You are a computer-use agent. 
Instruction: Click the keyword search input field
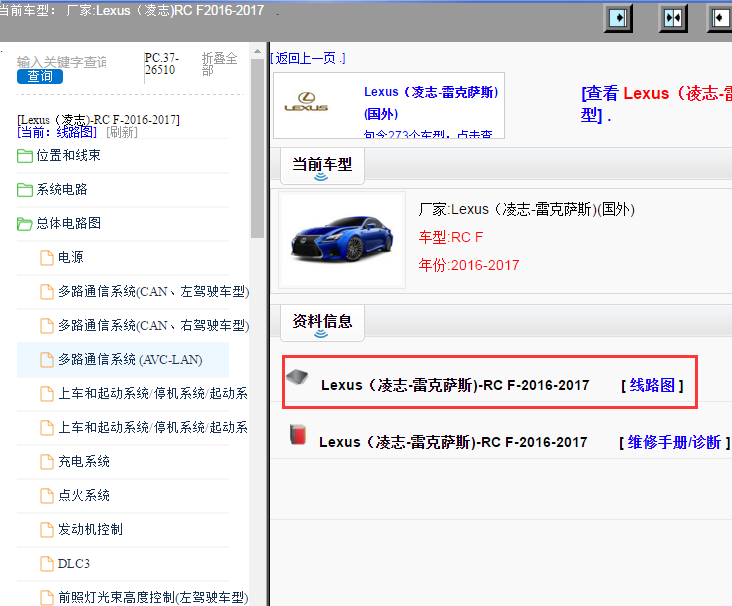62,62
